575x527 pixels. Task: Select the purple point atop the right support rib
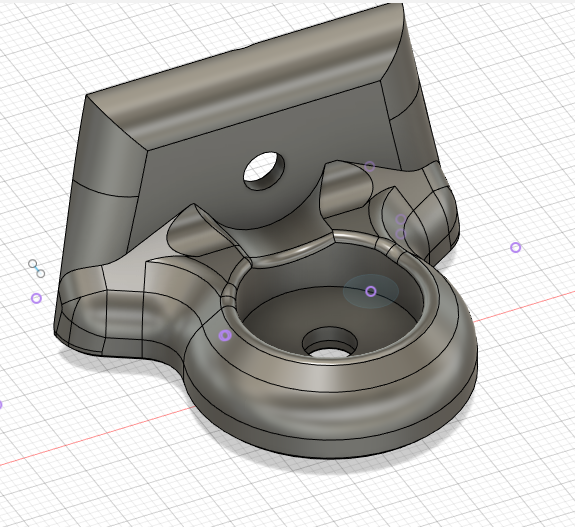pos(370,166)
